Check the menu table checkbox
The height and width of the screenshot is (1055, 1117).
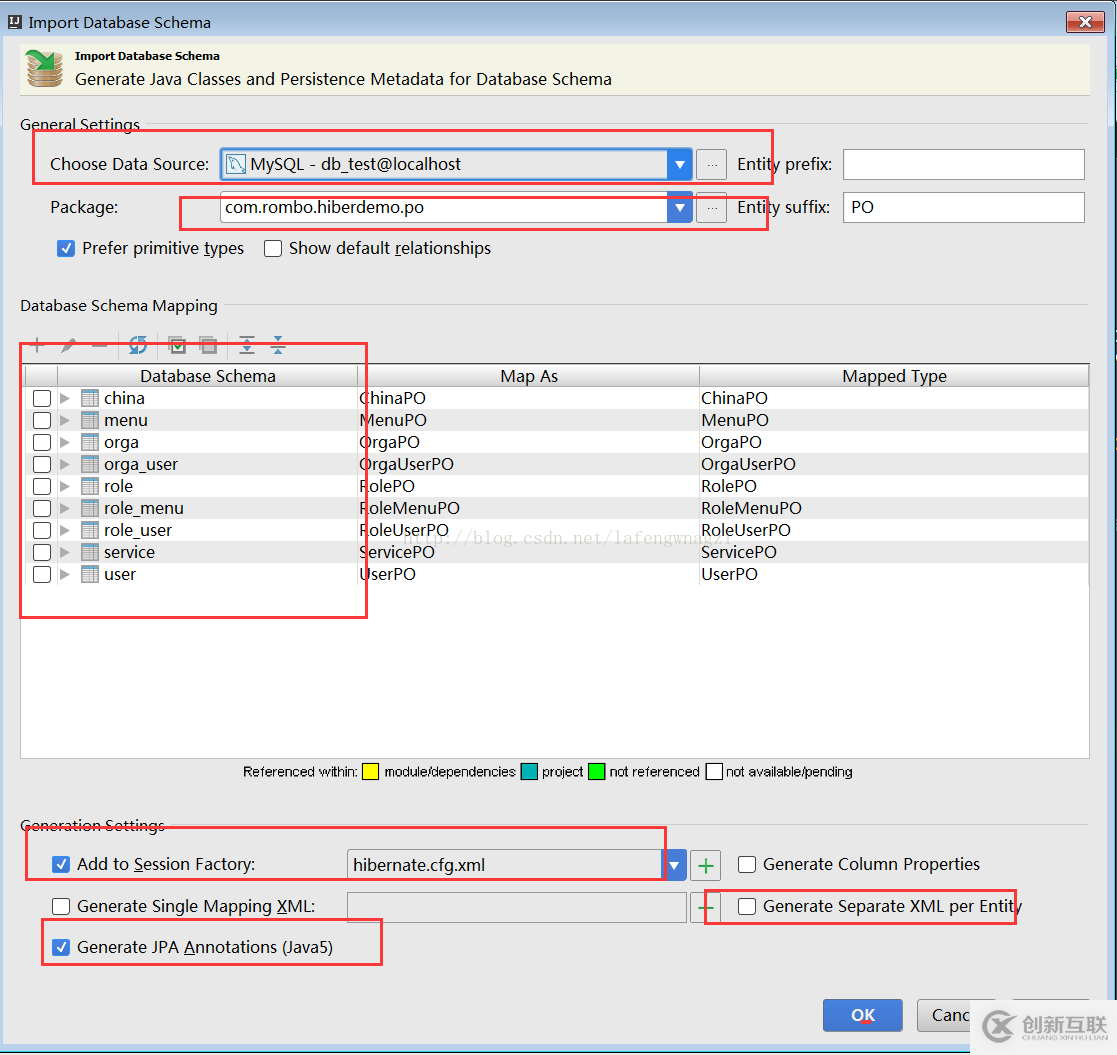[42, 420]
